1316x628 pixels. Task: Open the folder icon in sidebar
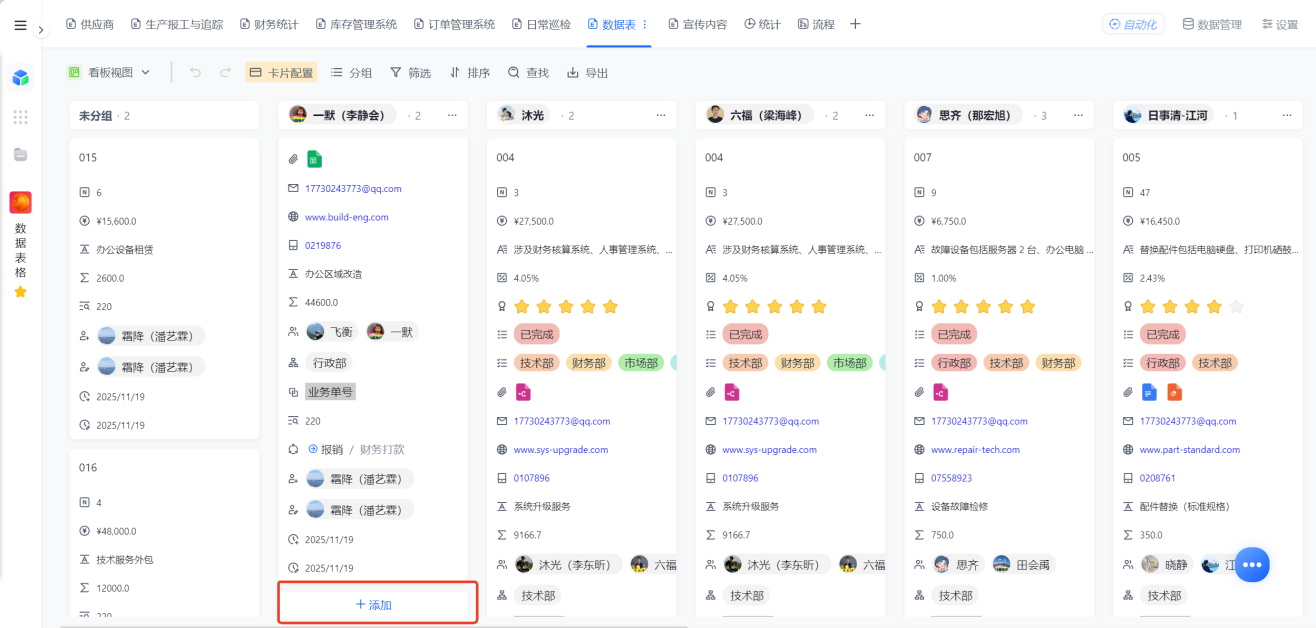point(20,154)
